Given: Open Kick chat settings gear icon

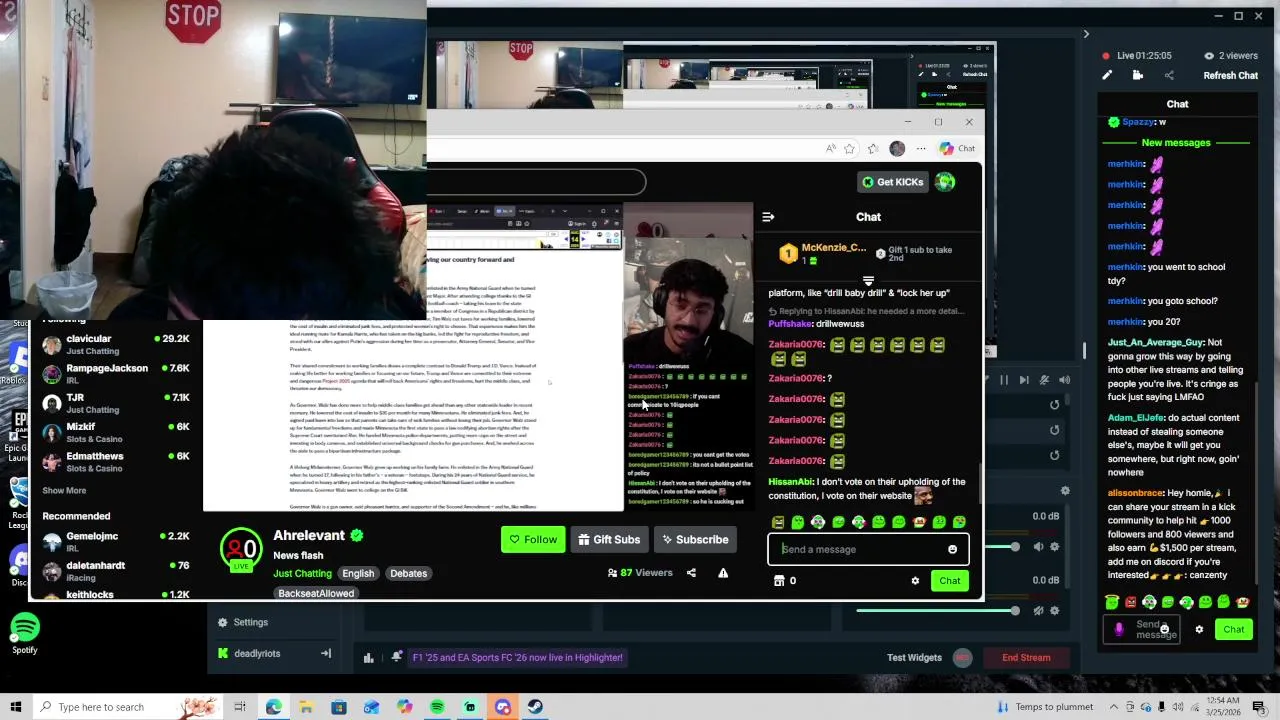Looking at the screenshot, I should (x=915, y=581).
